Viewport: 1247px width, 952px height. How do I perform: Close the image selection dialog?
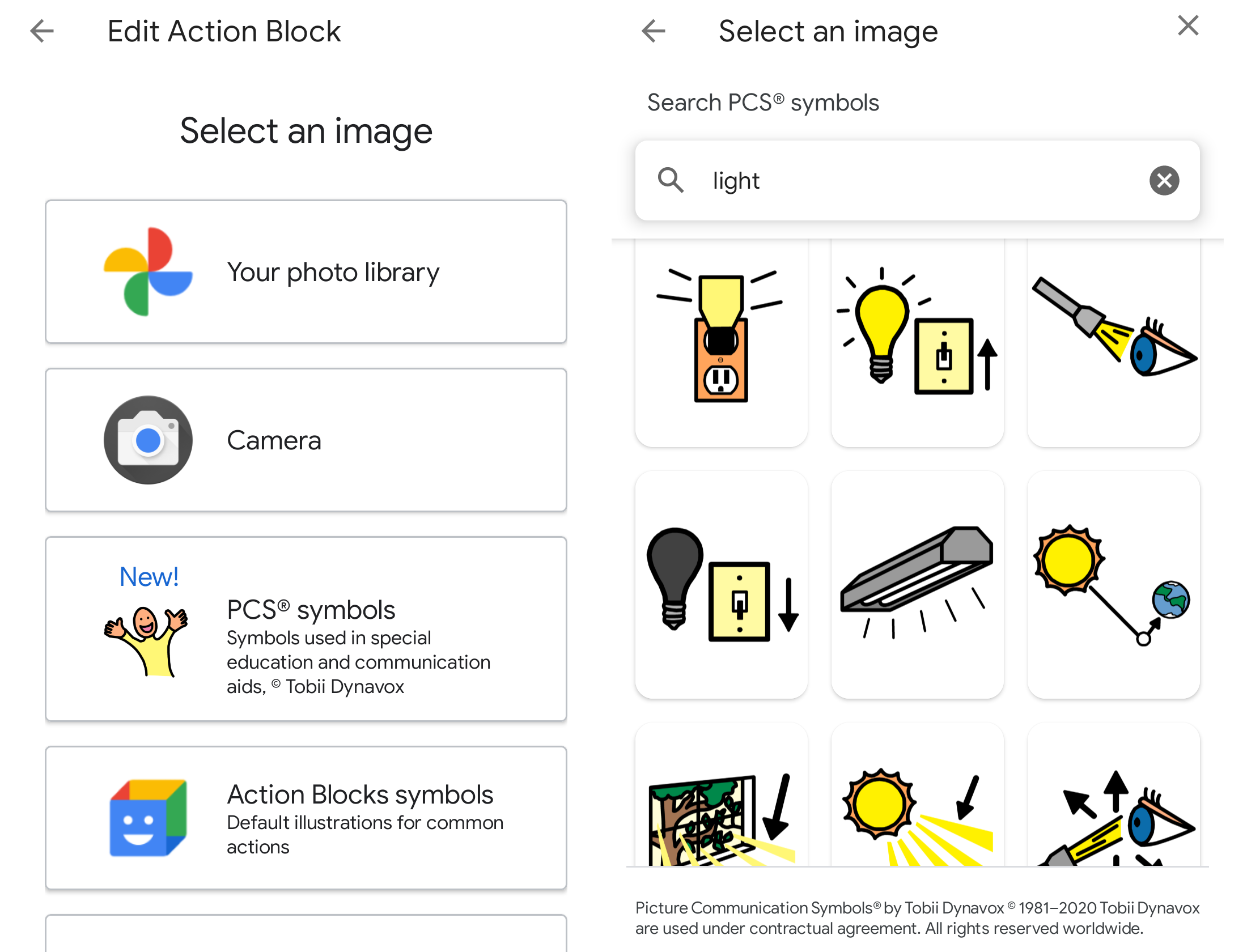click(1187, 25)
